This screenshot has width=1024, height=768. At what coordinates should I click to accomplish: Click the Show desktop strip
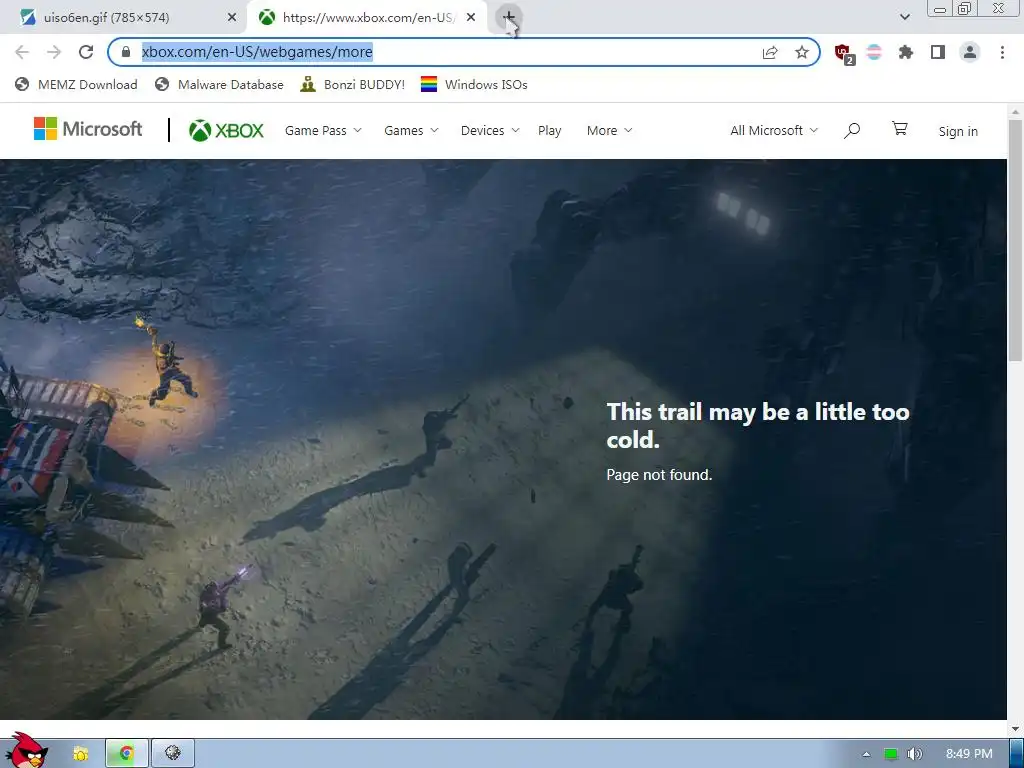point(1016,754)
